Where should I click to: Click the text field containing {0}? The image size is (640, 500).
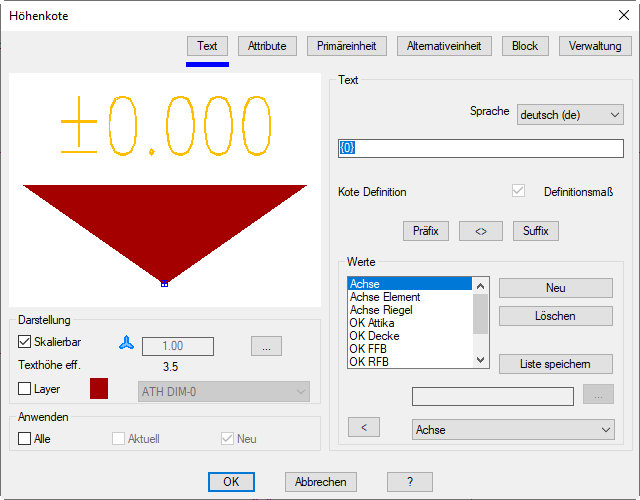click(480, 148)
